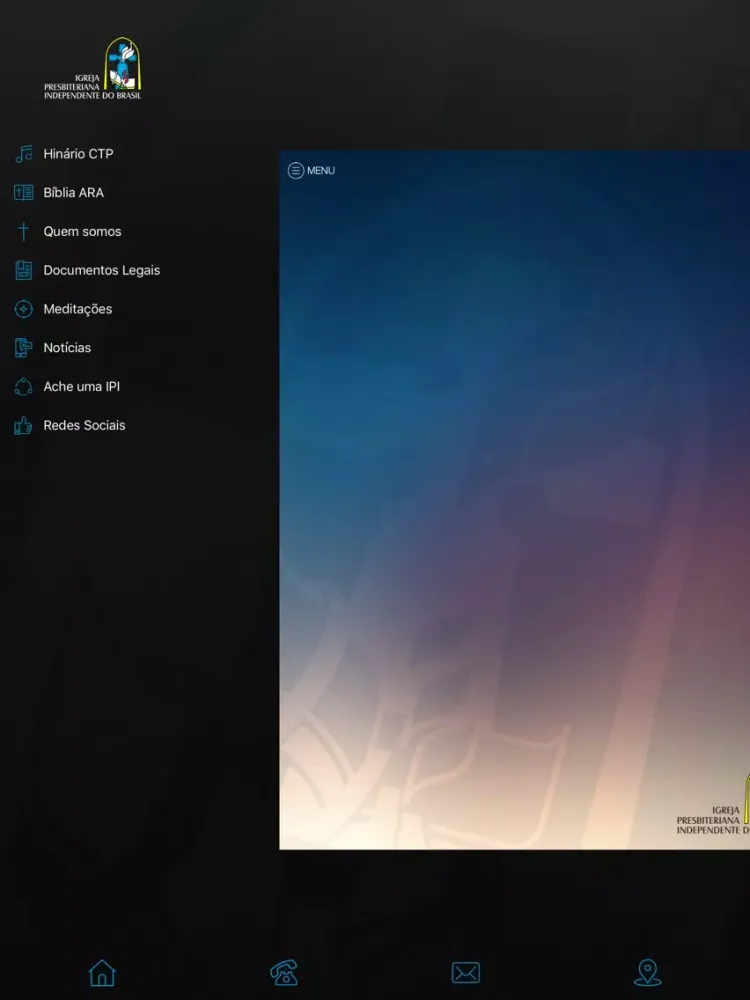Select Redes Sociais menu entry
The height and width of the screenshot is (1000, 750).
[84, 425]
